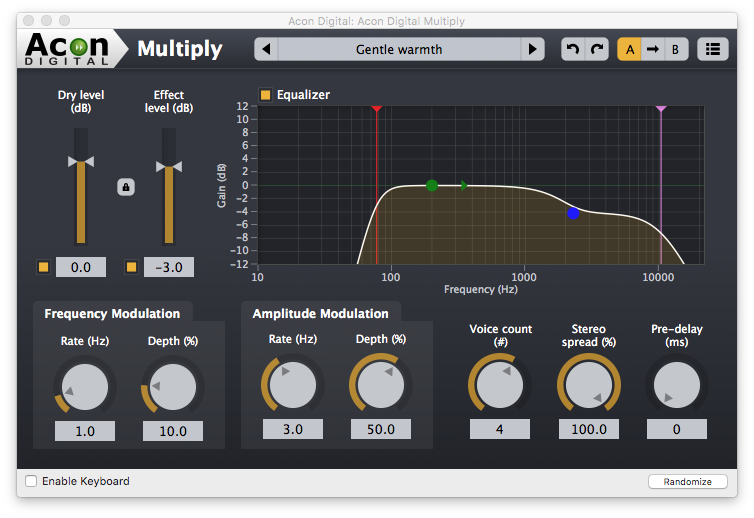Close the plugin window
Image resolution: width=754 pixels, height=518 pixels.
click(x=28, y=21)
